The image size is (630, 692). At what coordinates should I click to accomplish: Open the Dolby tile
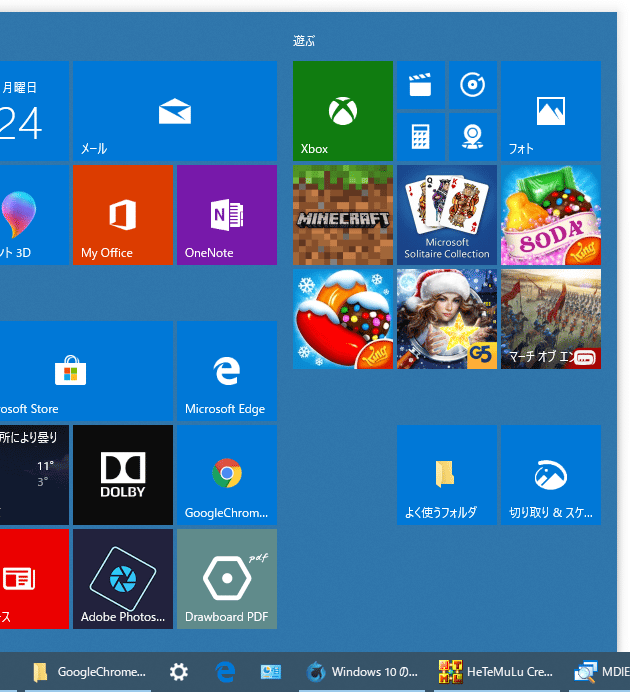tap(123, 475)
